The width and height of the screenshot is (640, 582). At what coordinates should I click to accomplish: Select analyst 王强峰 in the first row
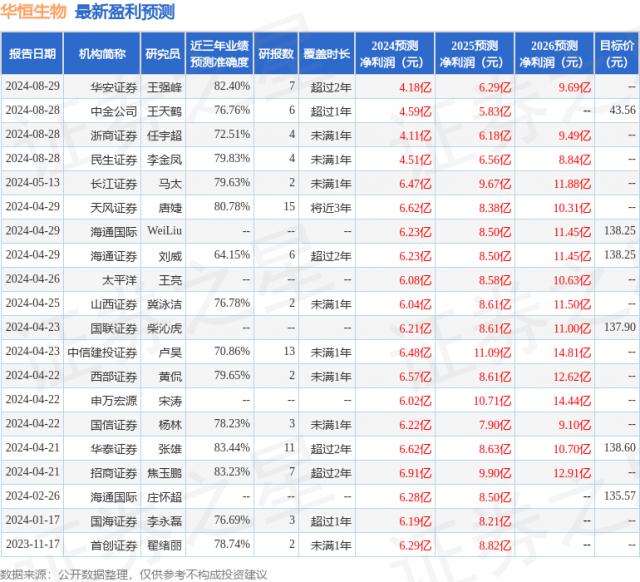tap(165, 86)
